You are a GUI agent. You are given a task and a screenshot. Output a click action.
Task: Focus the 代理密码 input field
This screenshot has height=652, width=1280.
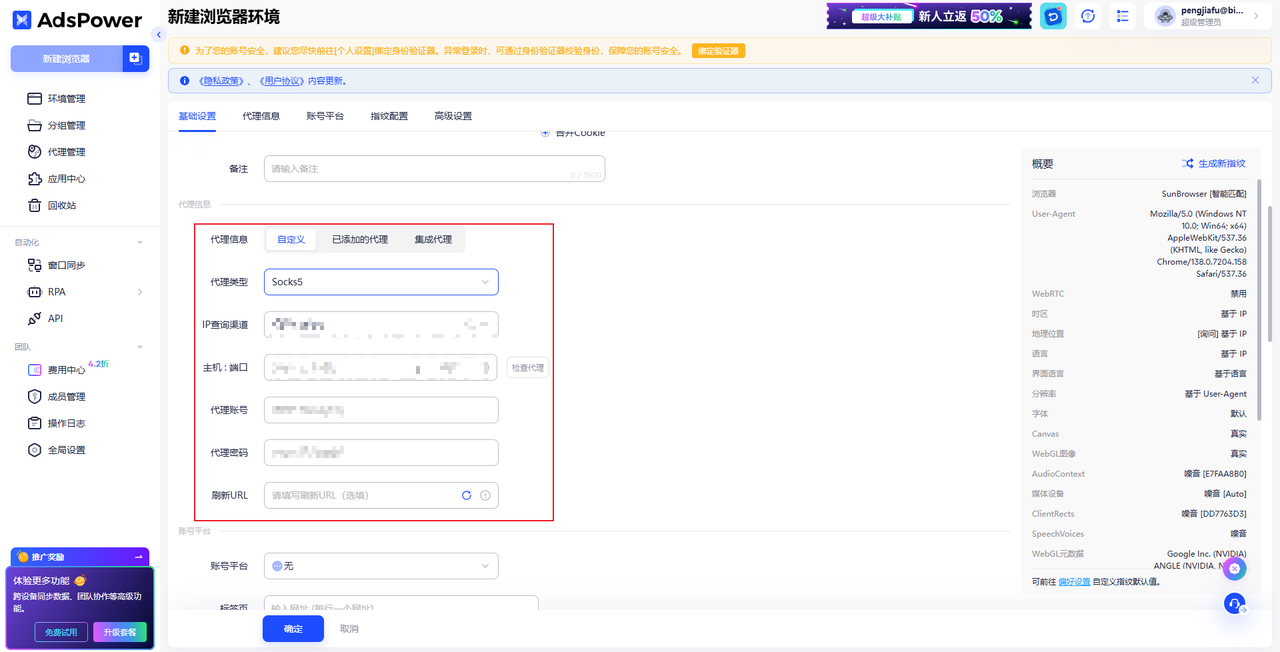[381, 452]
